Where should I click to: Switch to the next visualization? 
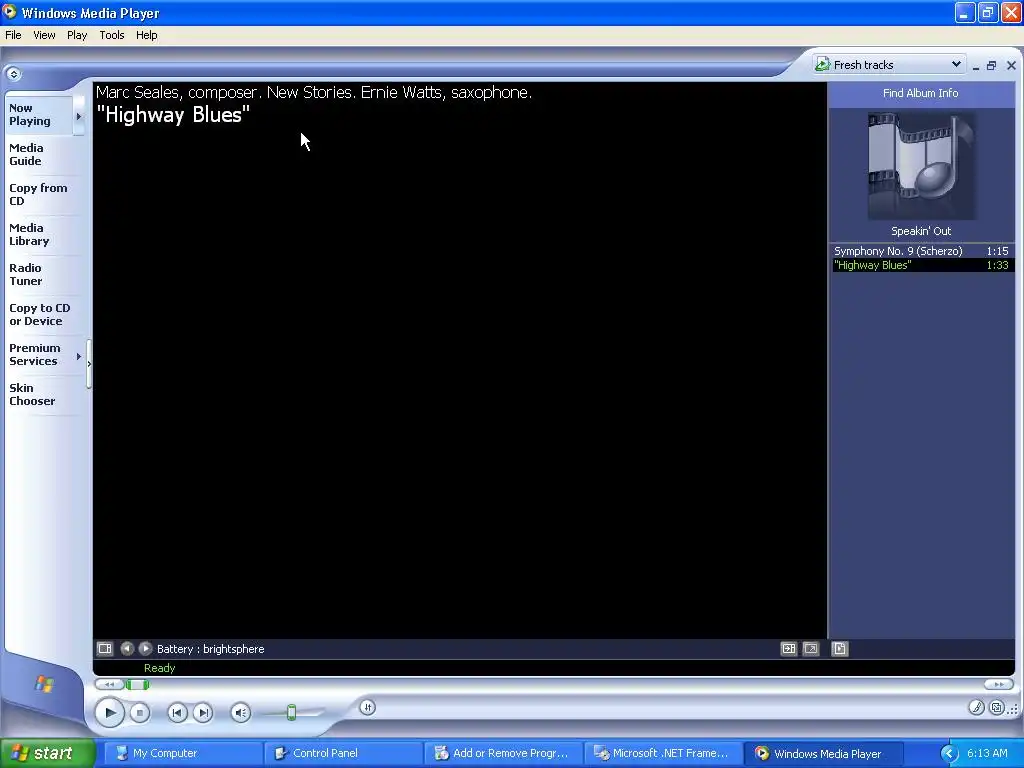tap(145, 648)
